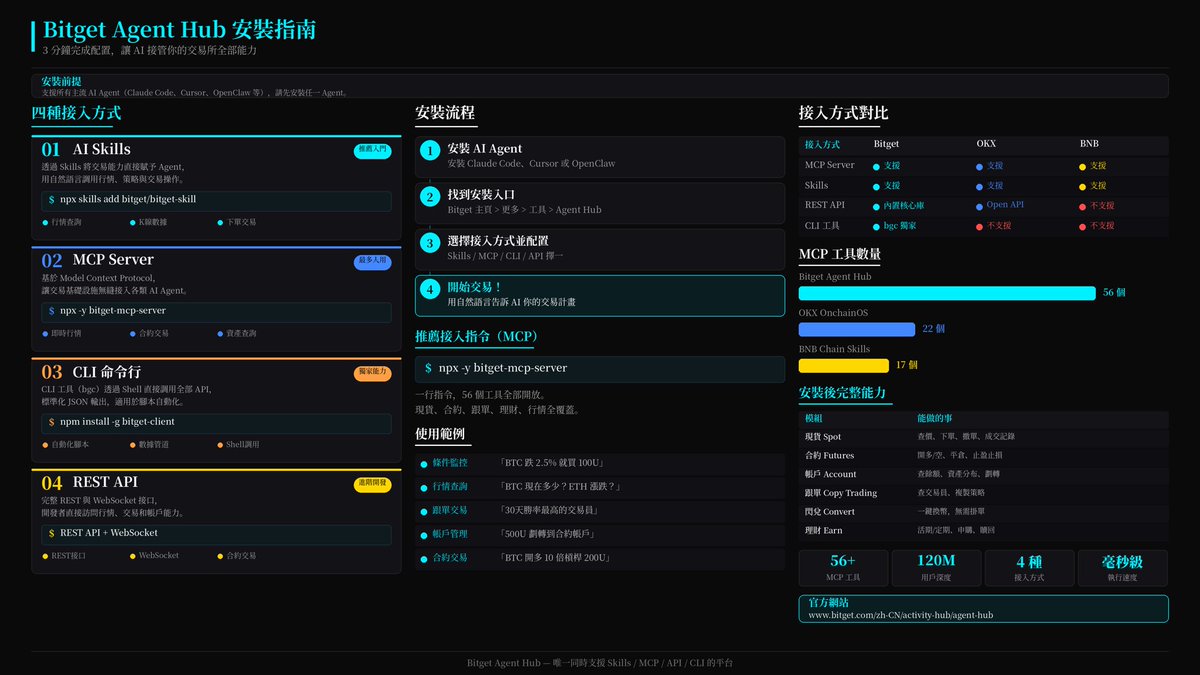Click the '120M 用戶深度' stat card
Viewport: 1200px width, 675px height.
pos(936,568)
